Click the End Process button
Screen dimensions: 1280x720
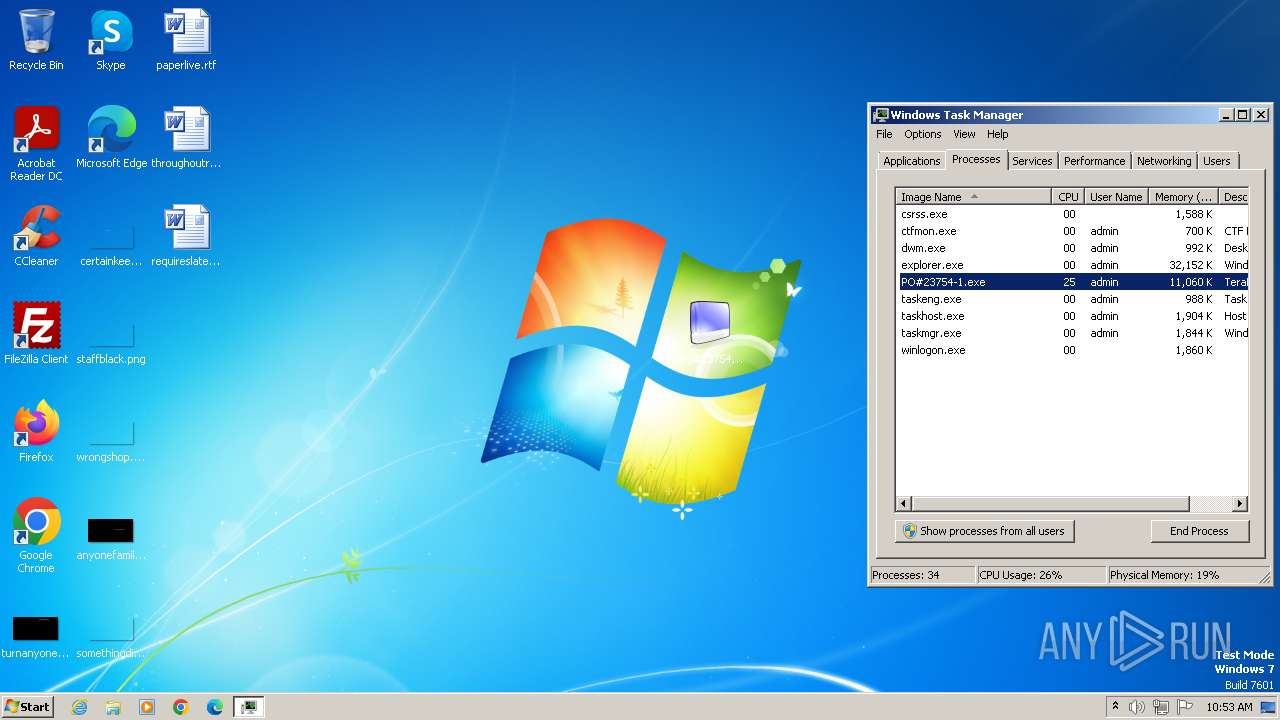(1199, 531)
